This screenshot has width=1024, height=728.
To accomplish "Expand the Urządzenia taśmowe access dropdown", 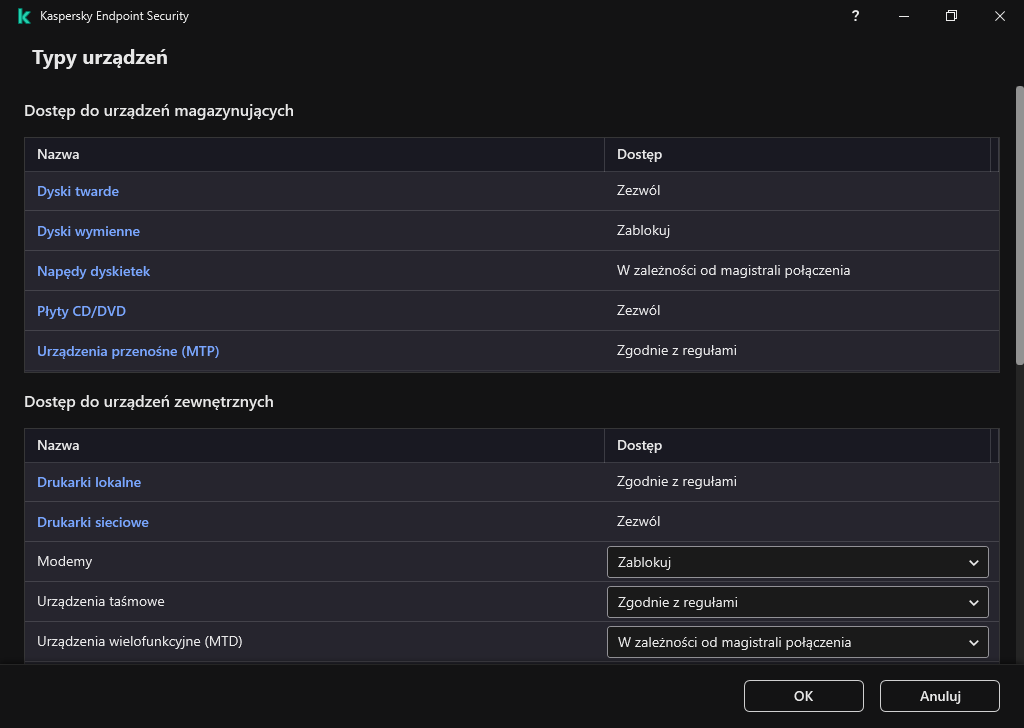I will (x=797, y=602).
